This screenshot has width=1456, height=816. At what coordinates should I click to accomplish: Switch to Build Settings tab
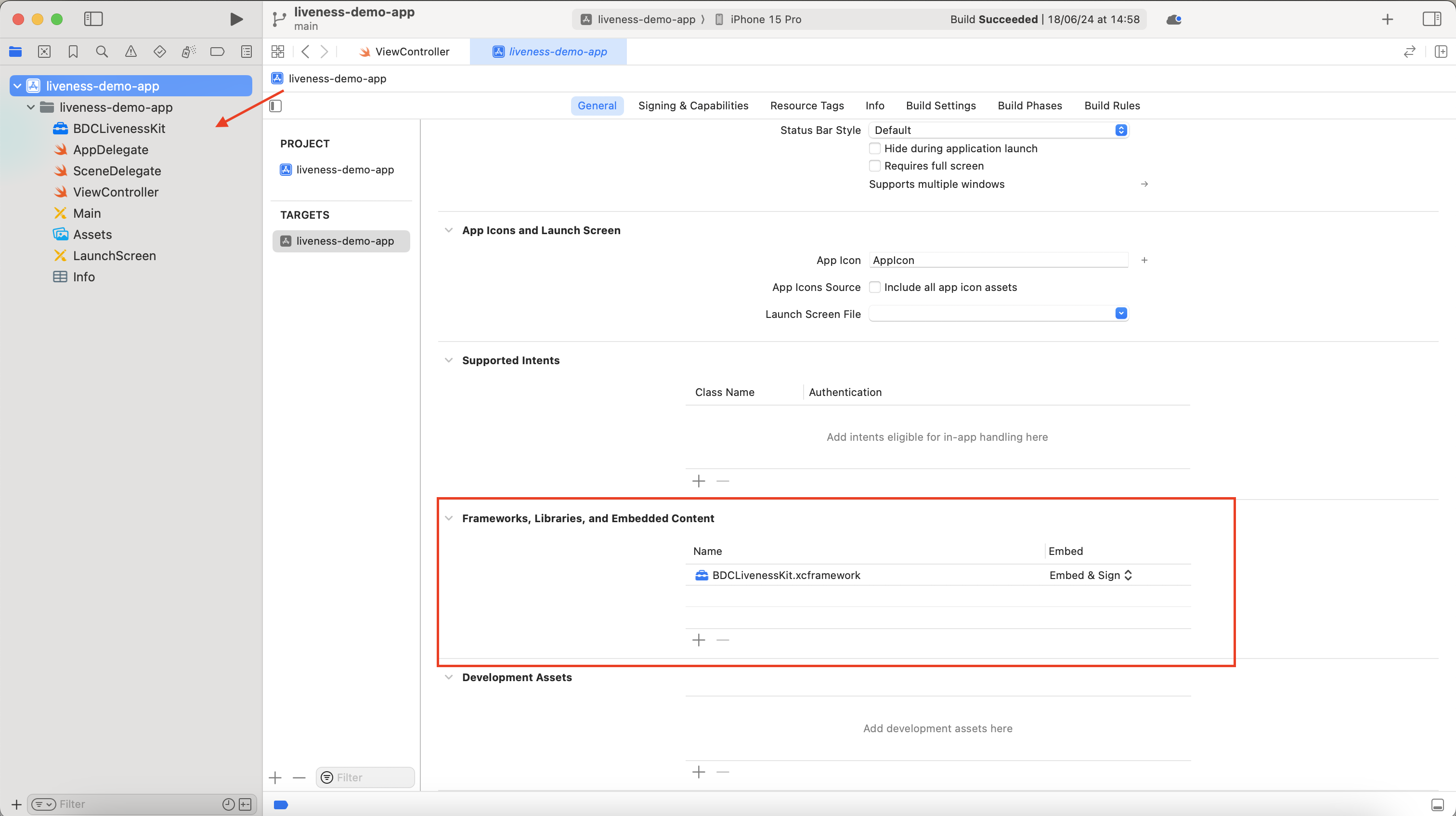coord(940,106)
